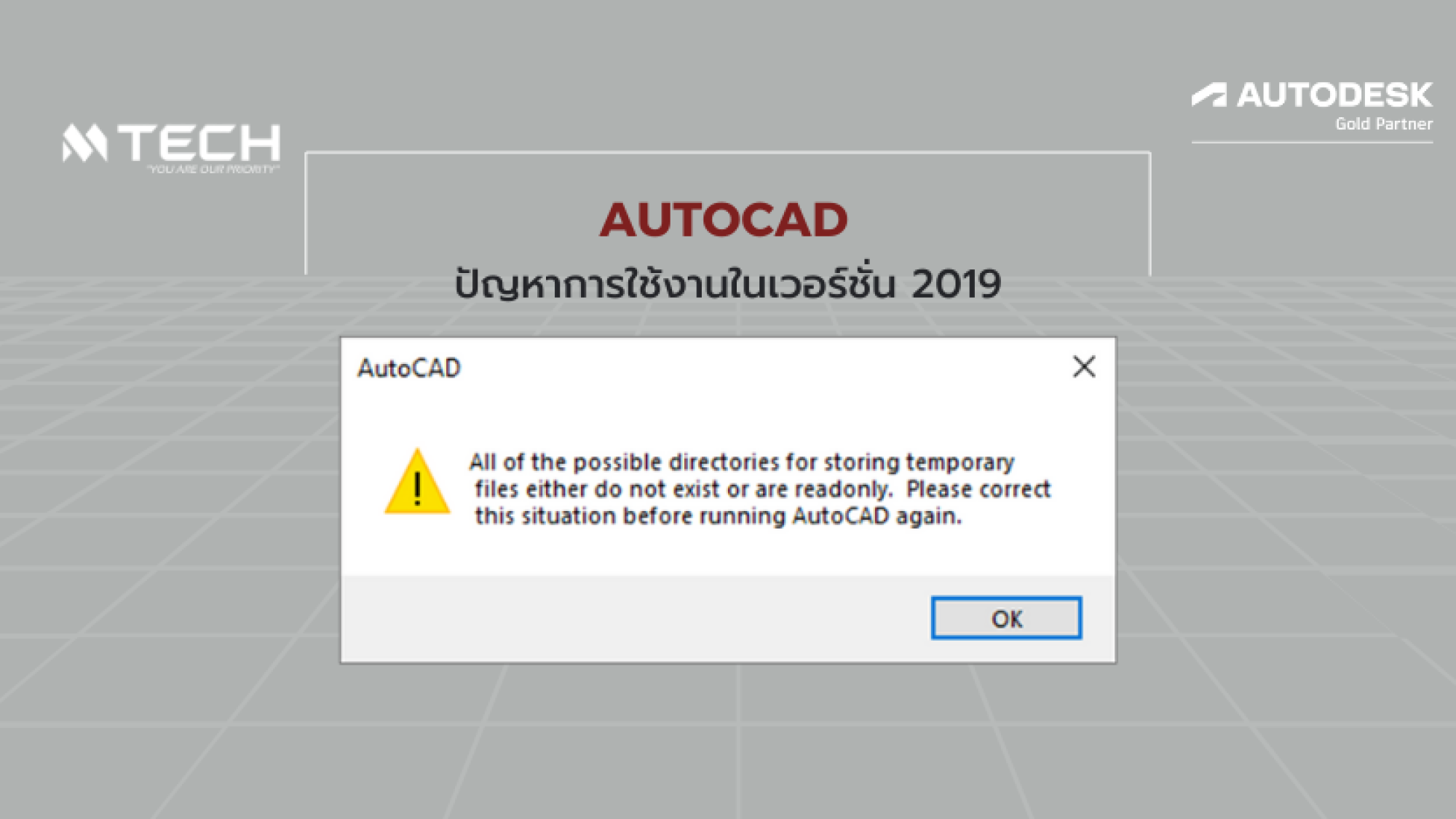1456x819 pixels.
Task: Click message line "before running AutoCAD again"
Action: click(718, 516)
